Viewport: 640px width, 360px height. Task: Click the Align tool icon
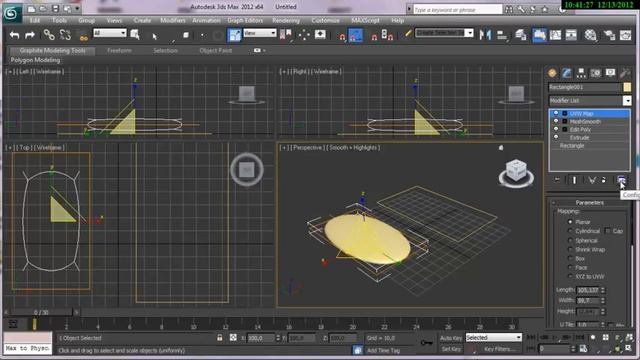click(502, 36)
